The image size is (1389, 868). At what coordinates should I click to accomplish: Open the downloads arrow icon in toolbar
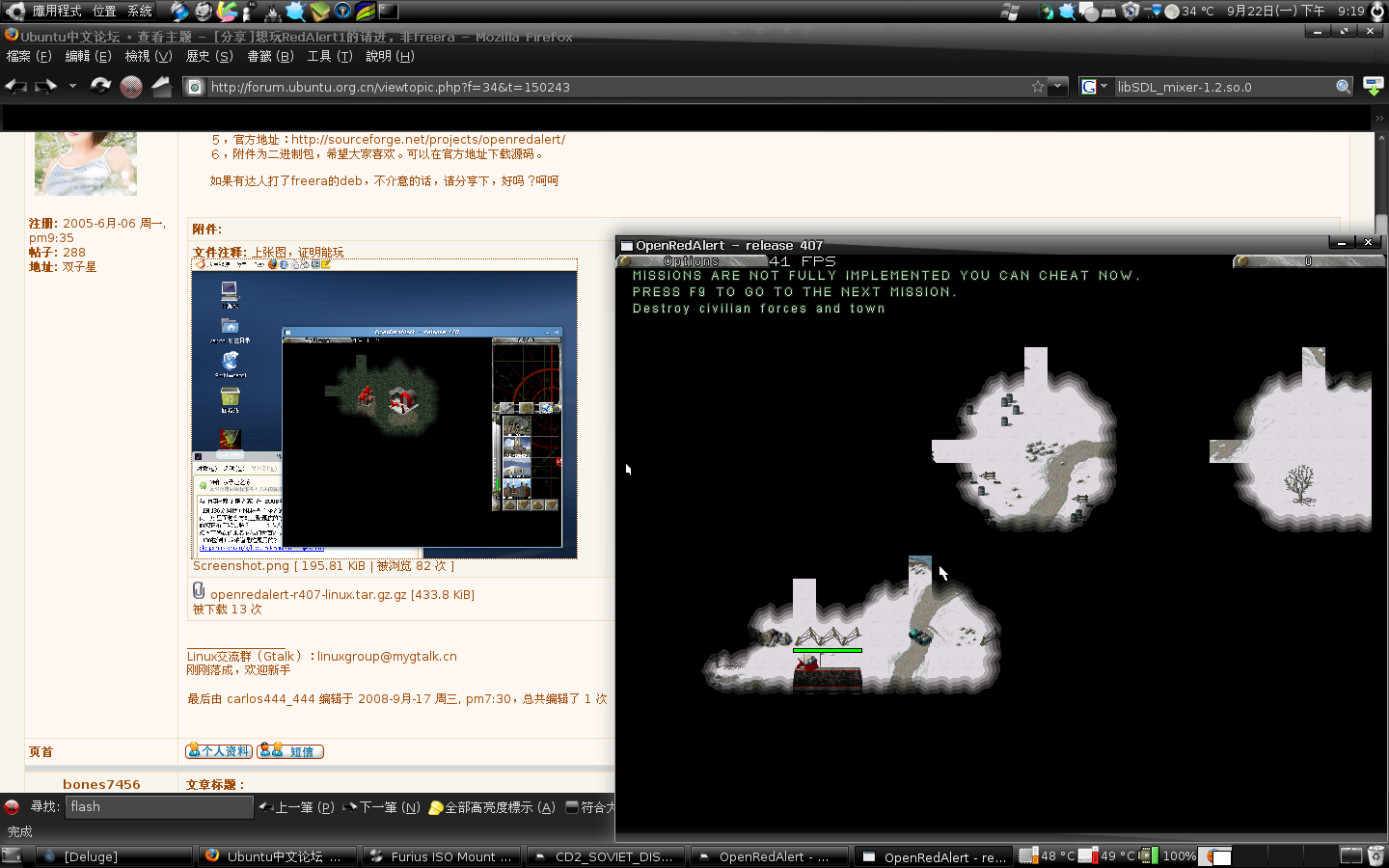coord(1374,87)
